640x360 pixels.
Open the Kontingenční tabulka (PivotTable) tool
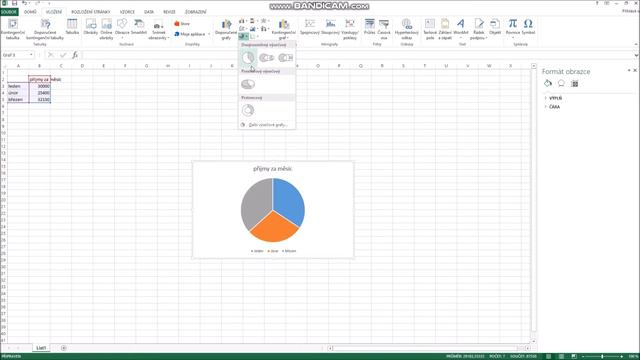(x=13, y=29)
